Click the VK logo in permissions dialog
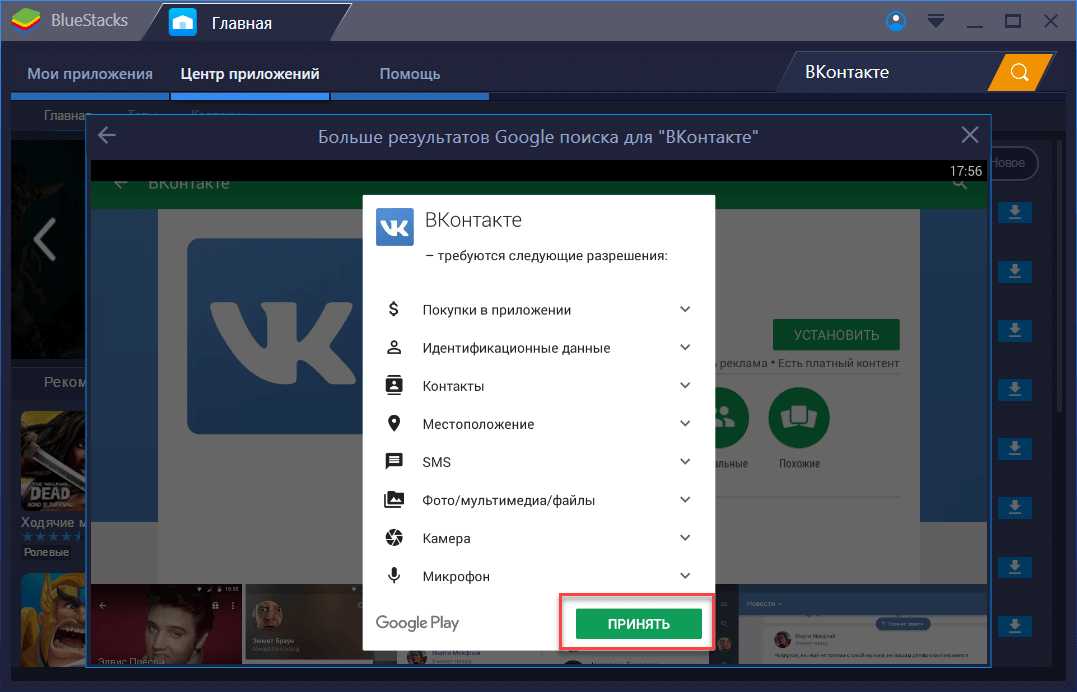Screen dimensions: 1077x692 tap(394, 227)
